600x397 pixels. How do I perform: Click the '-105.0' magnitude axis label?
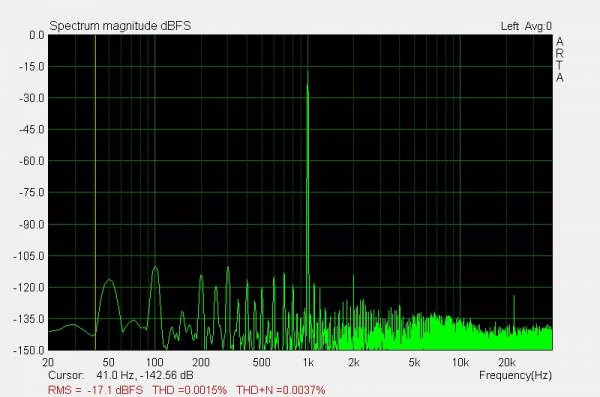tap(29, 256)
